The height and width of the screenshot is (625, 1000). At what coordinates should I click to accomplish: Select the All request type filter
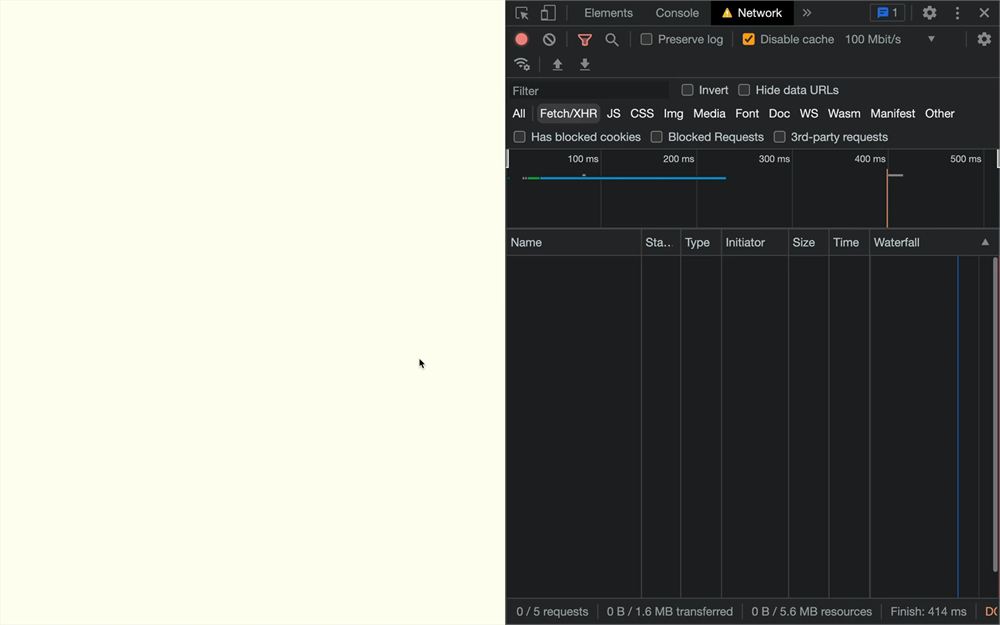click(519, 114)
